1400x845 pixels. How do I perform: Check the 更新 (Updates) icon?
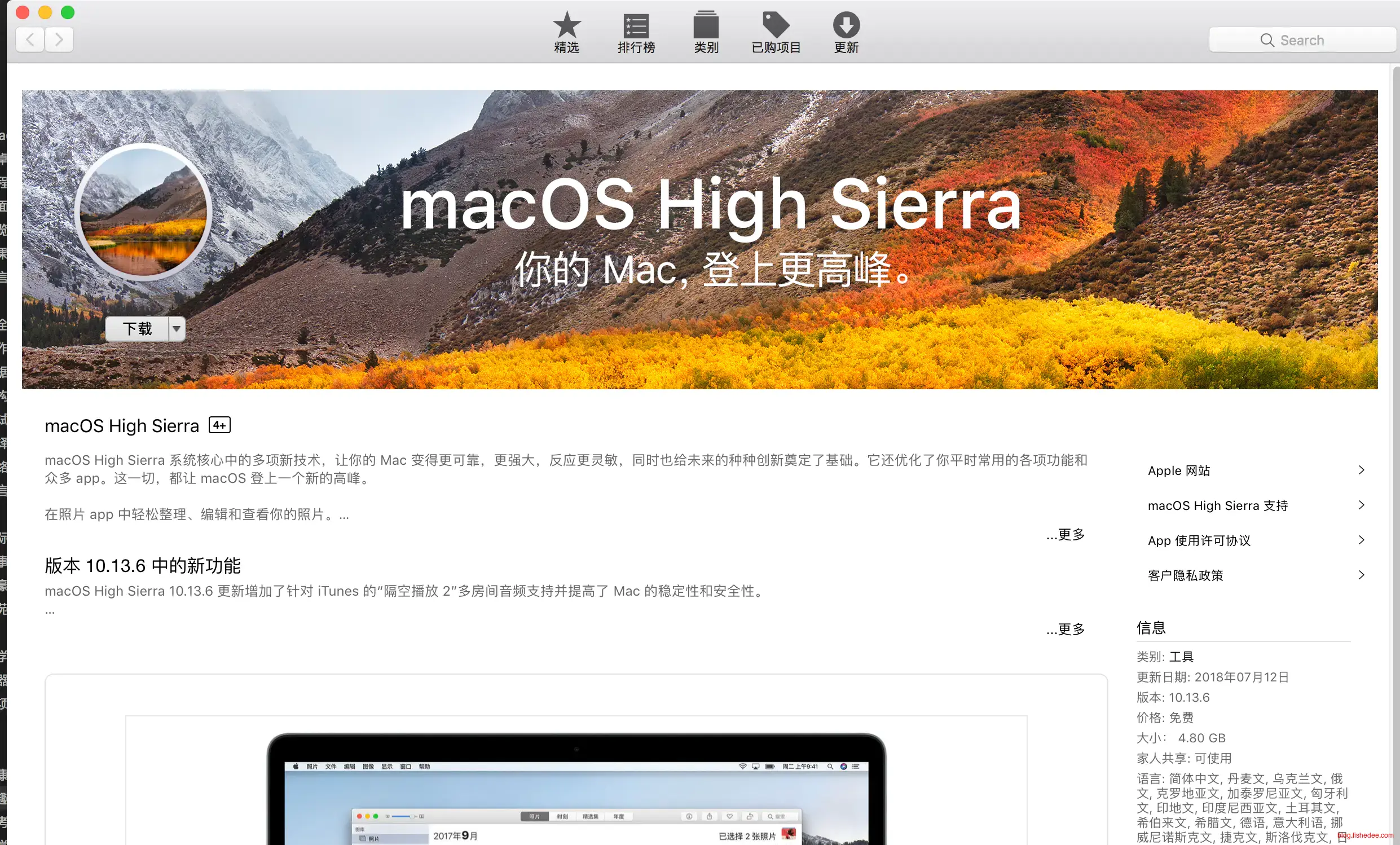[x=845, y=32]
